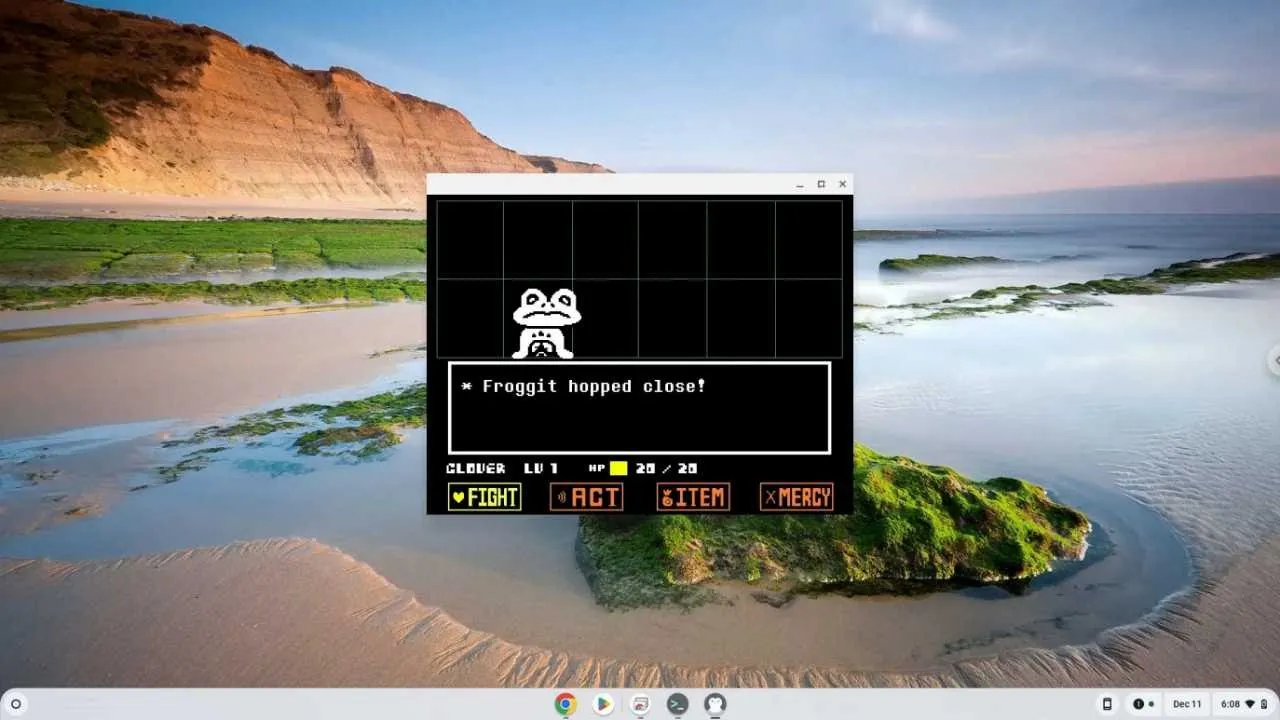1280x720 pixels.
Task: Open the ITEM battle menu
Action: 693,497
